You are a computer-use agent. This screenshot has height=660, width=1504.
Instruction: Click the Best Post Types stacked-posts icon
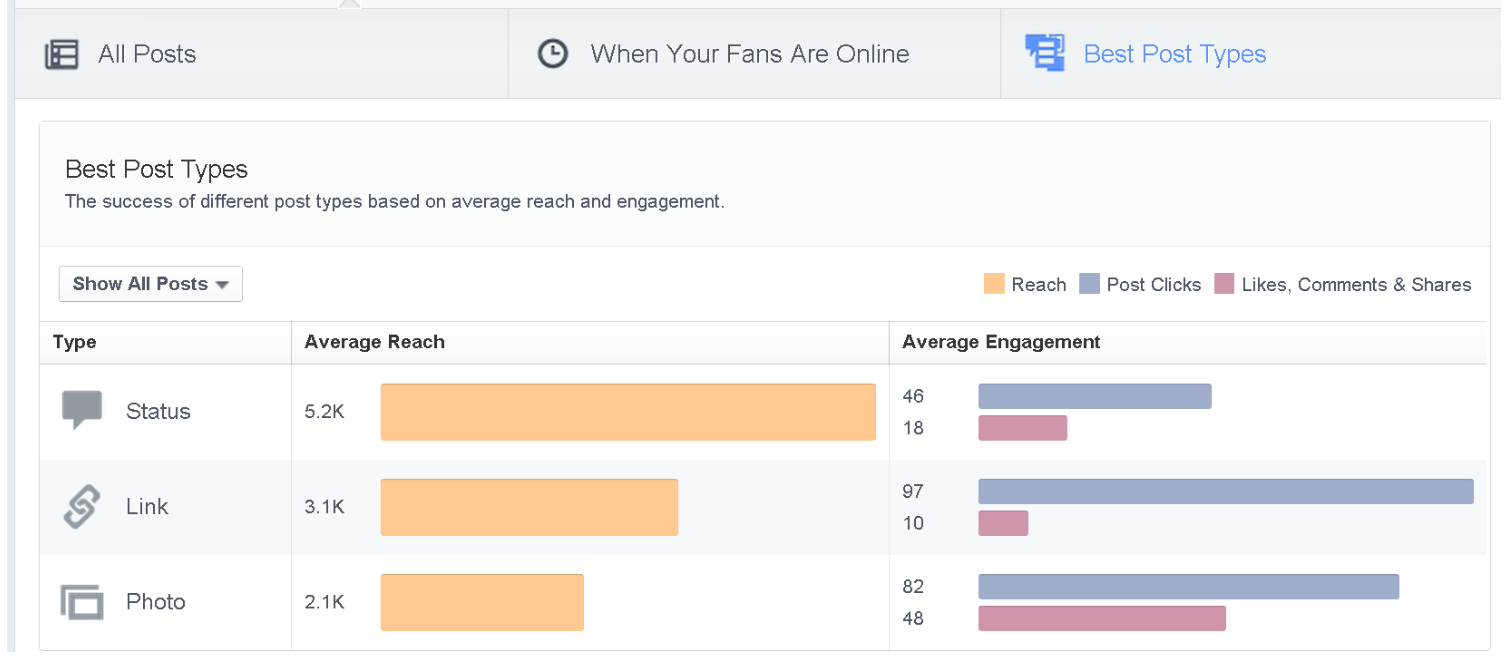point(1044,53)
